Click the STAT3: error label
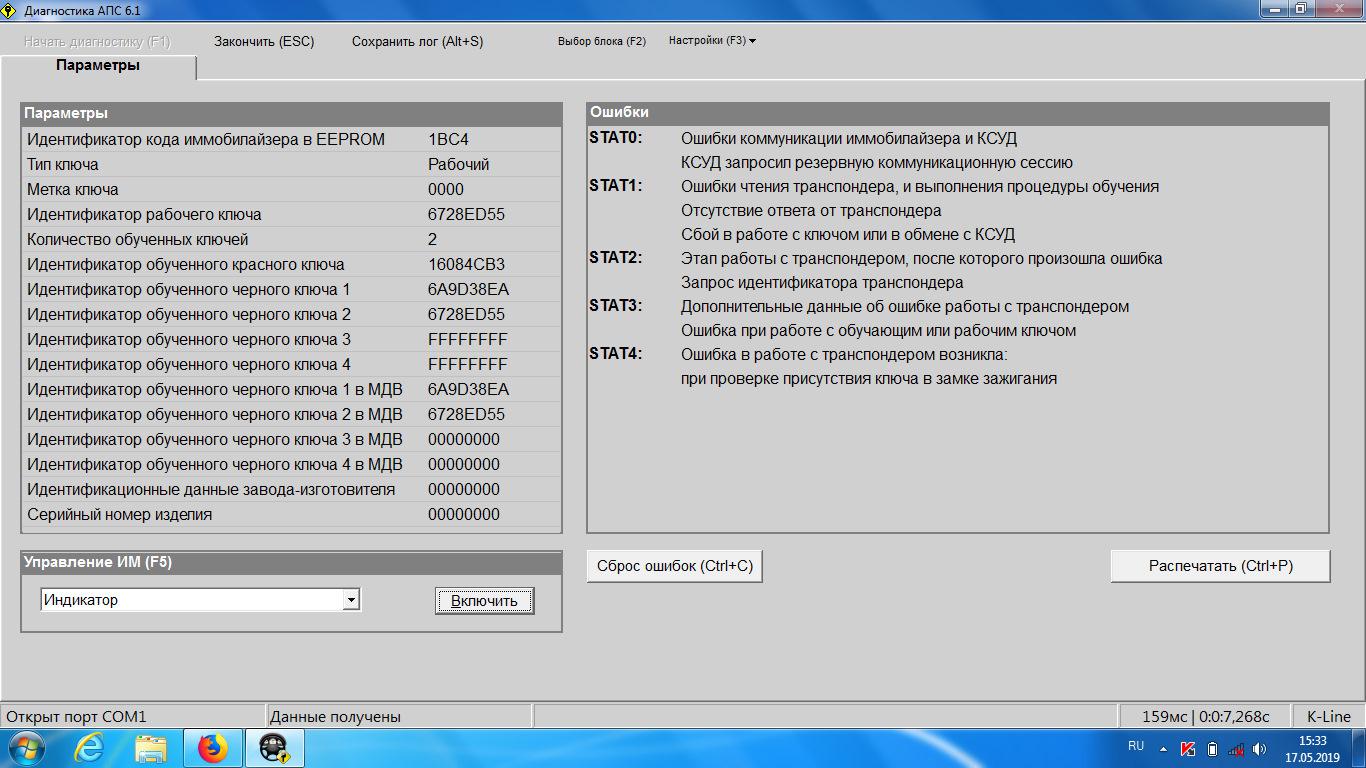The height and width of the screenshot is (768, 1366). [616, 306]
